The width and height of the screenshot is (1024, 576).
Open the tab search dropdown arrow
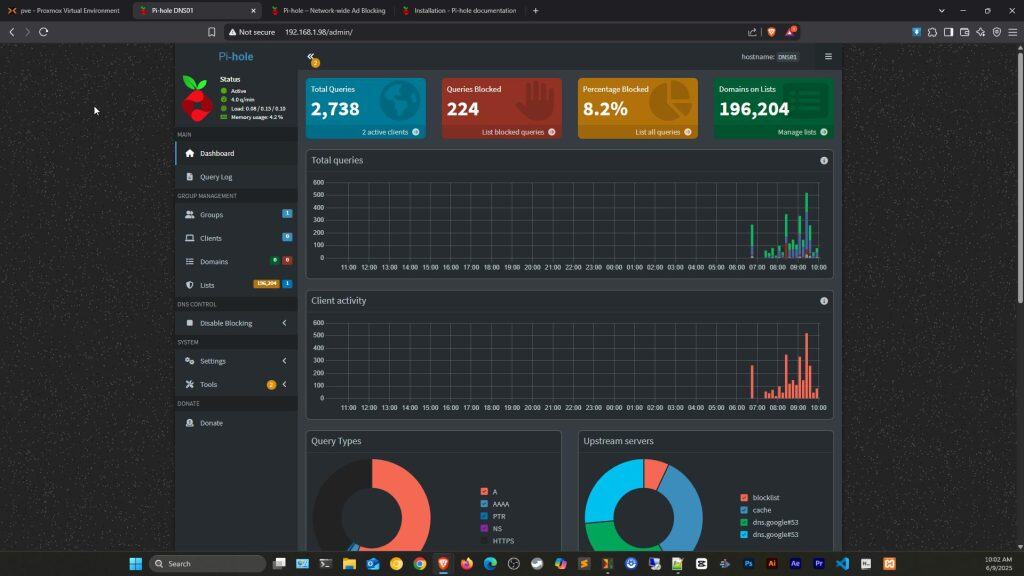click(942, 10)
